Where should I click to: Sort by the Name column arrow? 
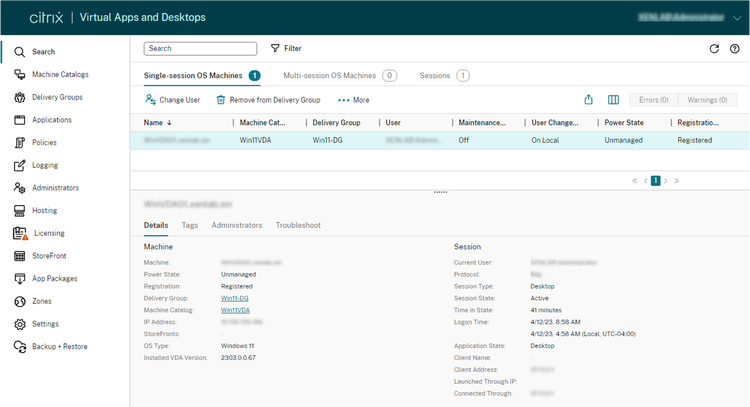pyautogui.click(x=169, y=123)
